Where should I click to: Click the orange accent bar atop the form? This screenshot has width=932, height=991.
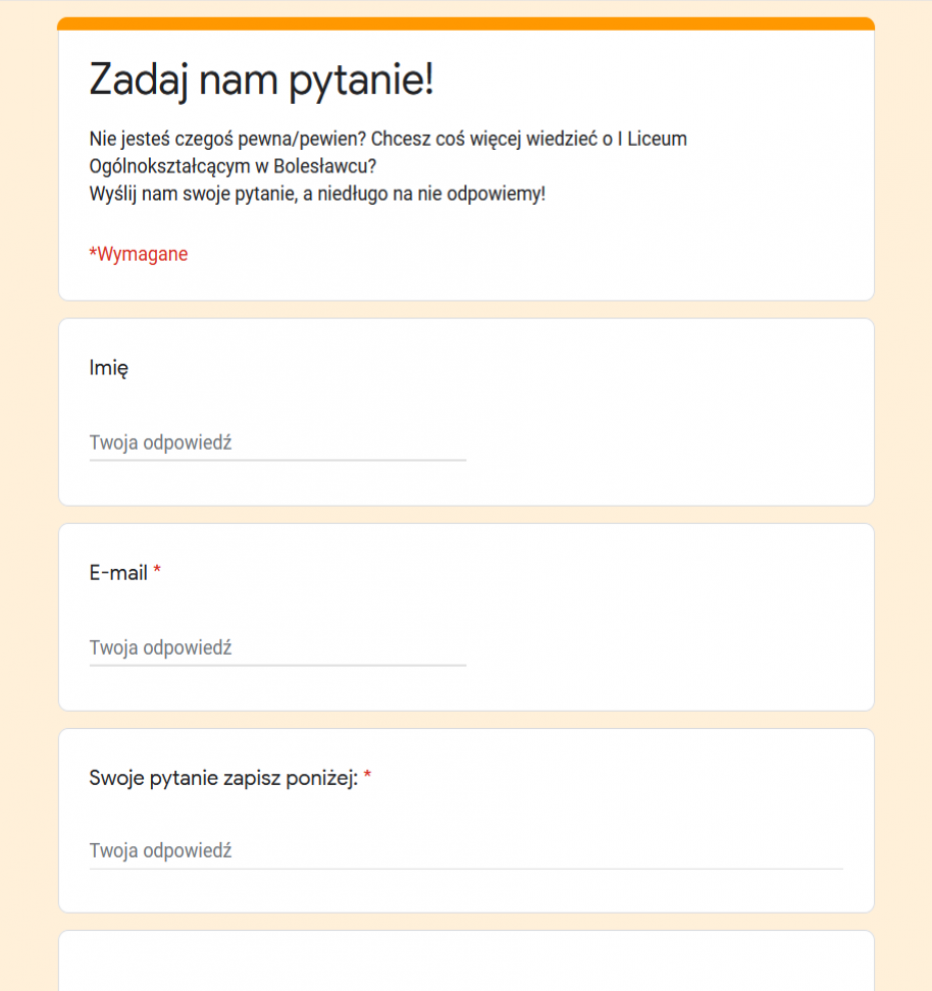coord(465,23)
